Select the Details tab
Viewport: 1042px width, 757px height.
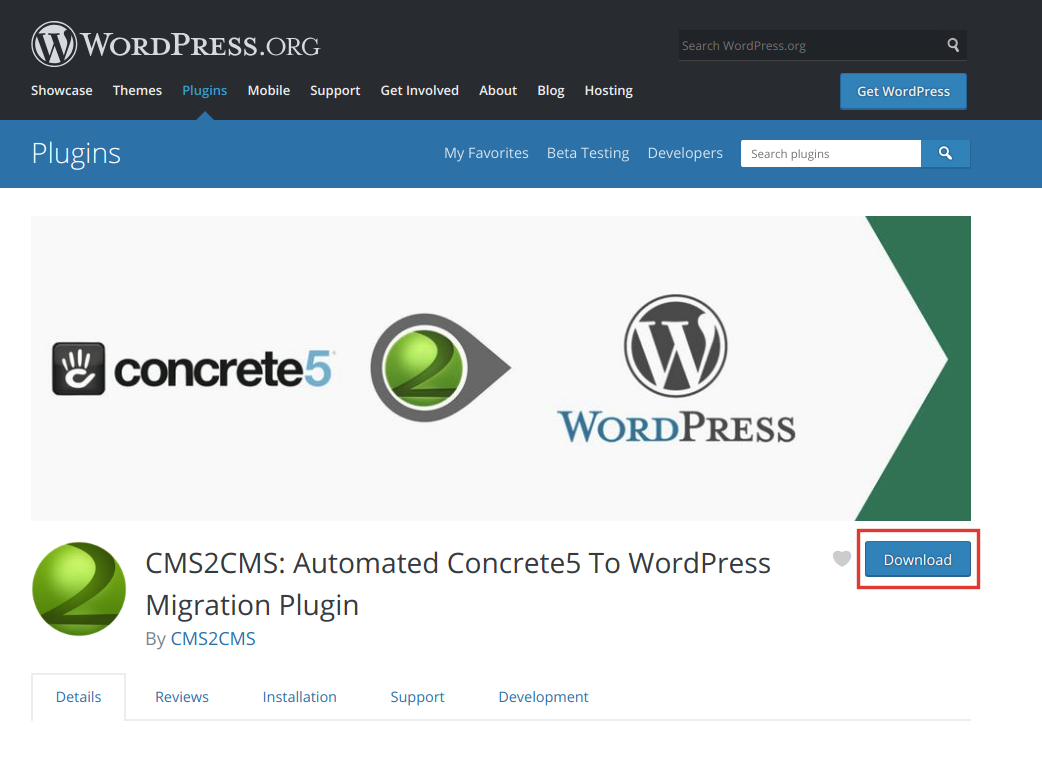click(78, 697)
